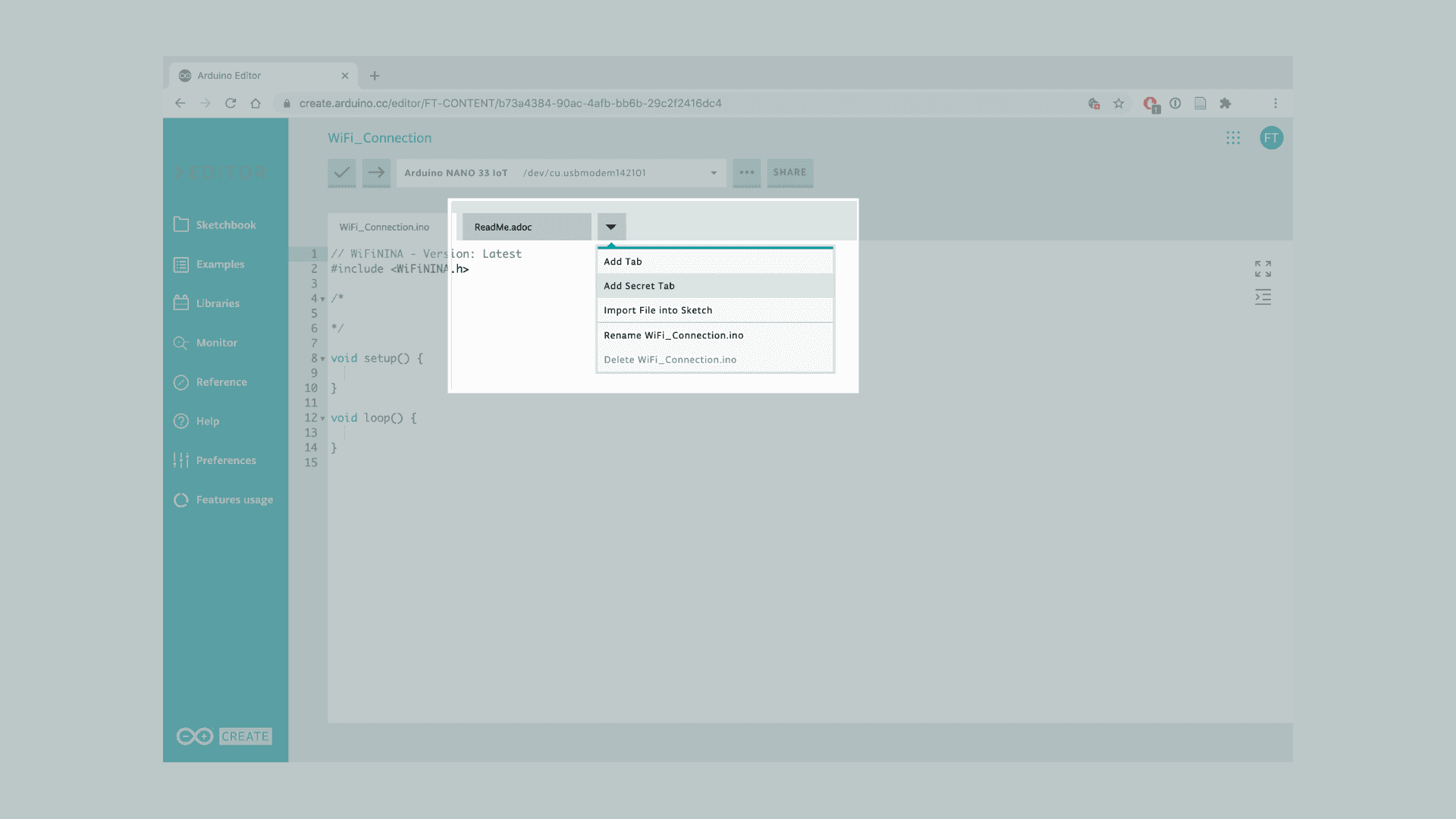The image size is (1456, 819).
Task: Click the tab options dropdown arrow
Action: (610, 227)
